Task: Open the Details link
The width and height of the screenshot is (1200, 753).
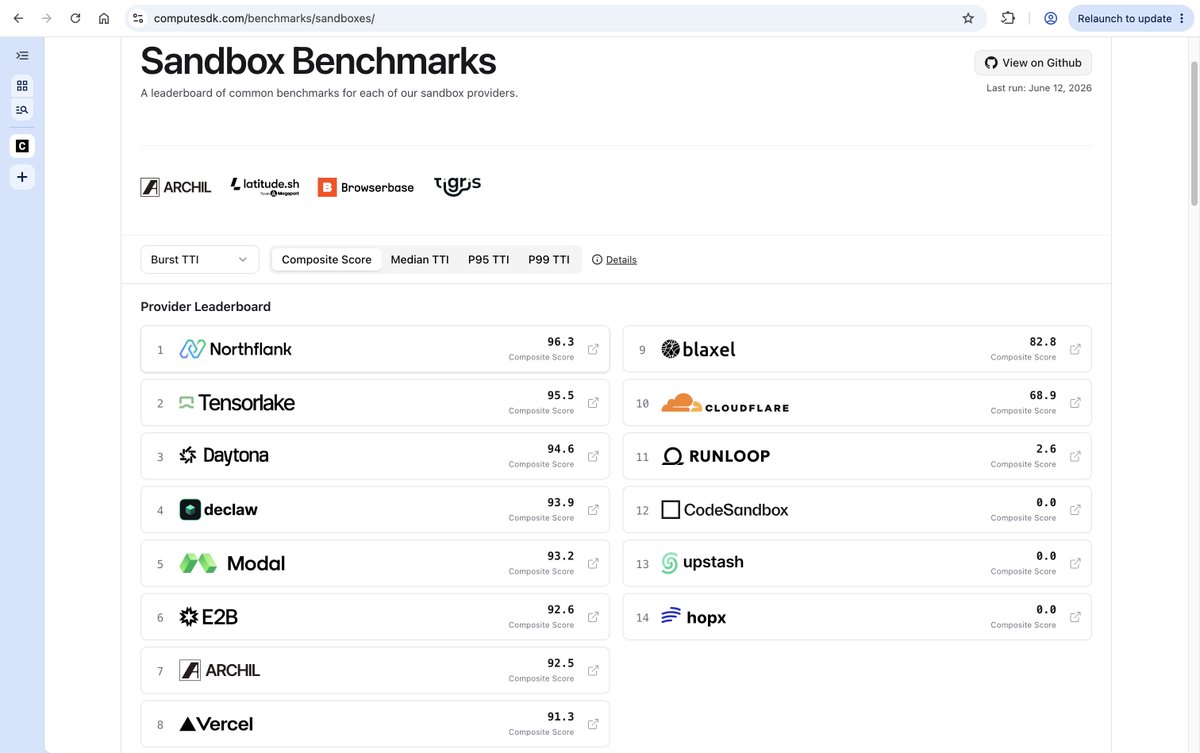Action: (621, 260)
